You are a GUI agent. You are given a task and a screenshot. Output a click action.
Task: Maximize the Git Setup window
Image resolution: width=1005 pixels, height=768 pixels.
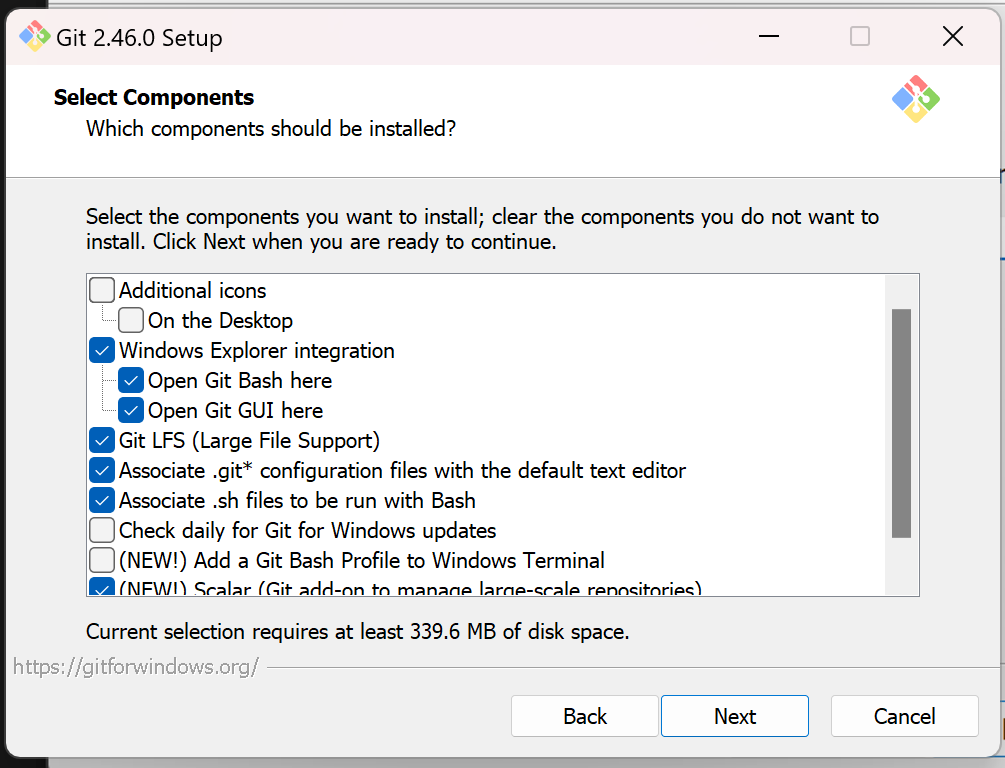860,37
